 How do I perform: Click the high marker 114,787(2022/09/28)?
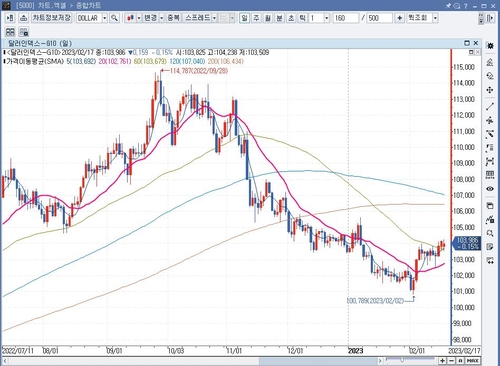[x=199, y=71]
